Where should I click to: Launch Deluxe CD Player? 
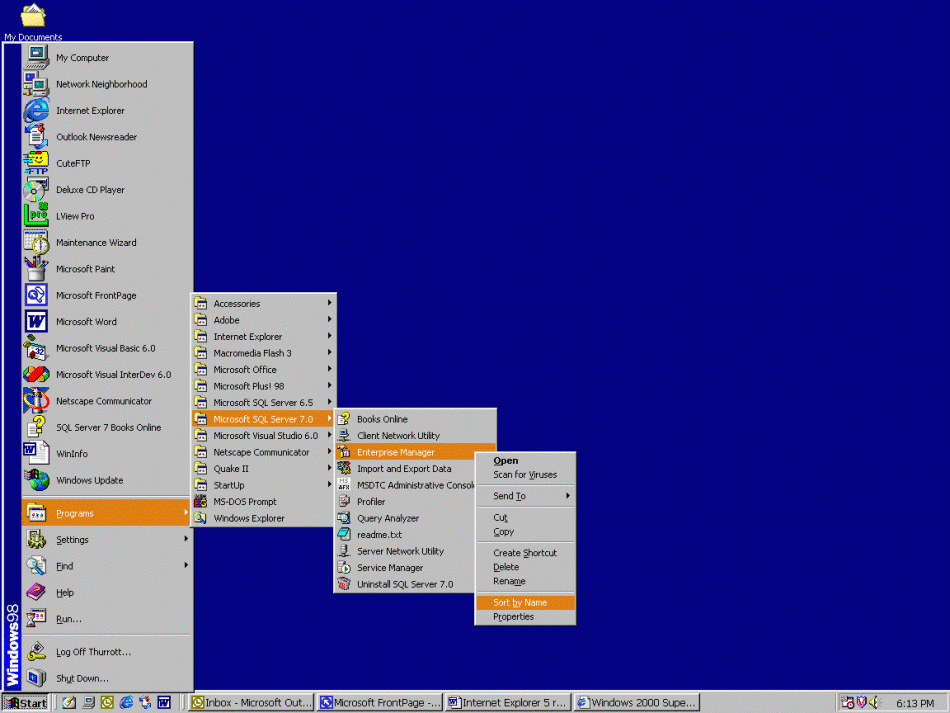[90, 190]
